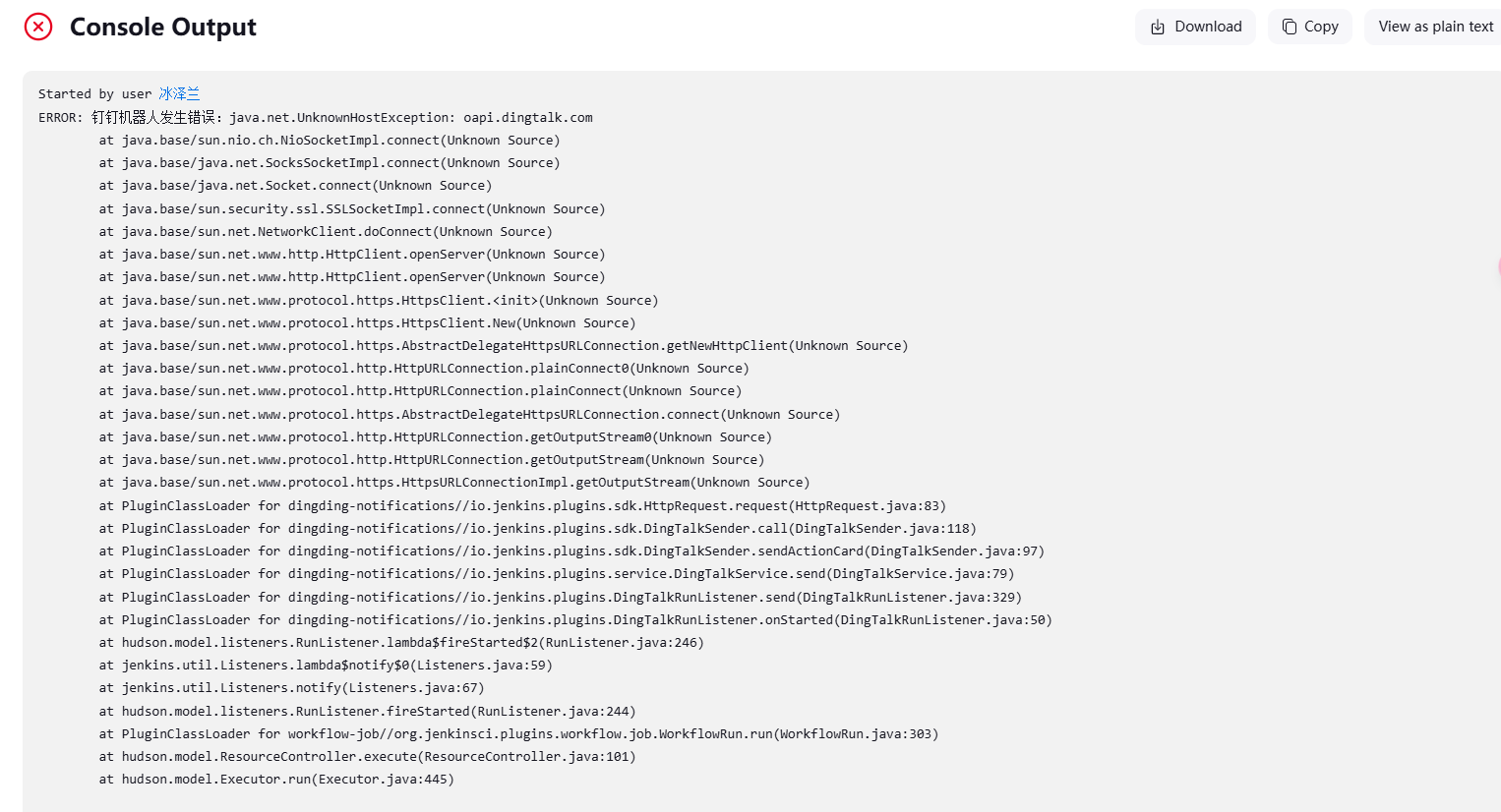Click the red failed build status icon
Viewport: 1501px width, 812px height.
coord(38,27)
